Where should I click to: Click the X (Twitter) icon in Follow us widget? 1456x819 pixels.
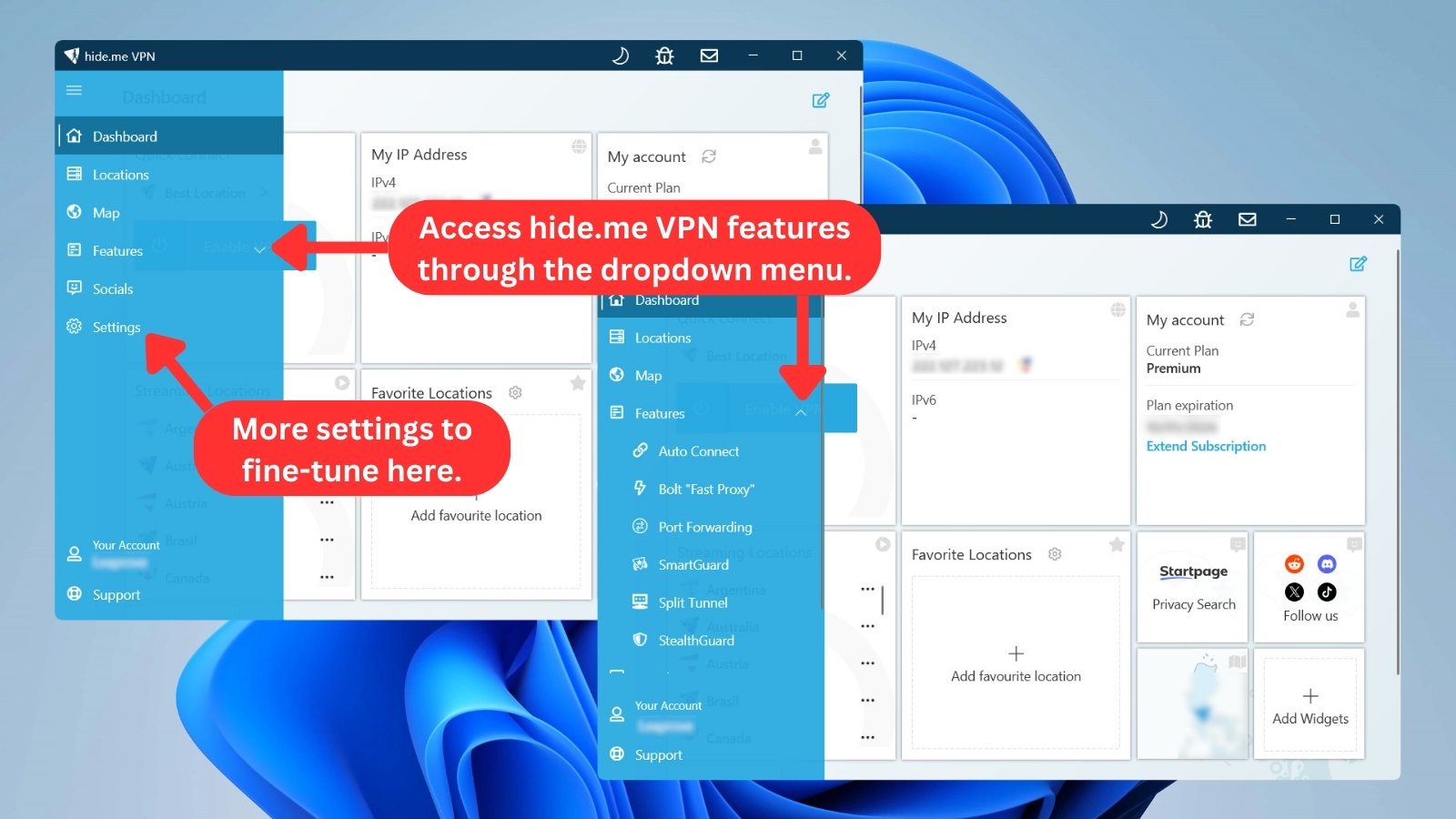[1294, 592]
